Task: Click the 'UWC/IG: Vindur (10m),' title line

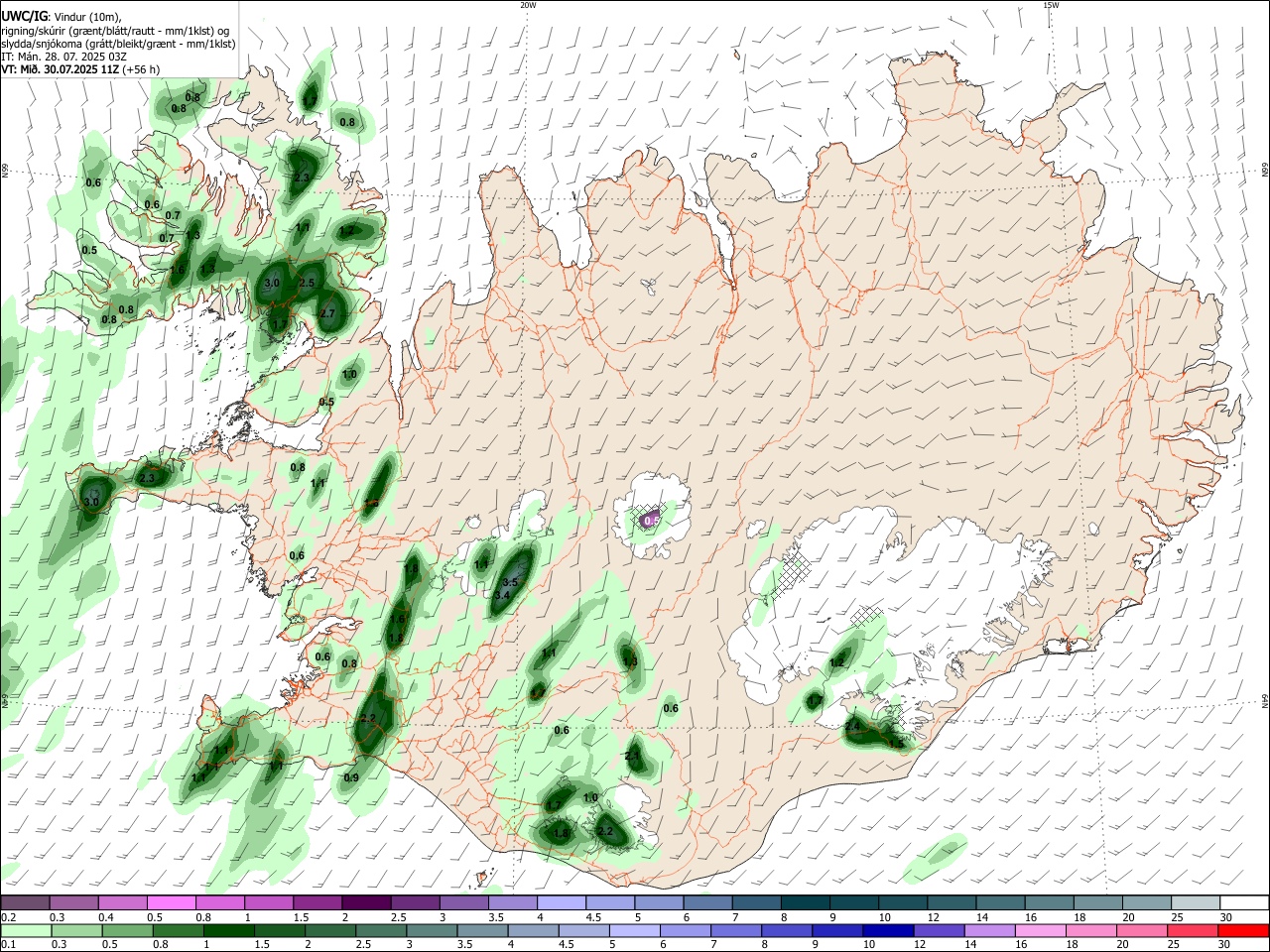Action: point(62,17)
